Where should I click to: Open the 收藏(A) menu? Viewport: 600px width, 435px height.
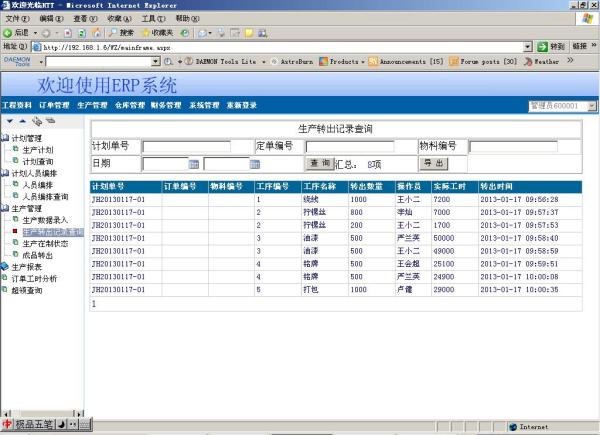[119, 19]
